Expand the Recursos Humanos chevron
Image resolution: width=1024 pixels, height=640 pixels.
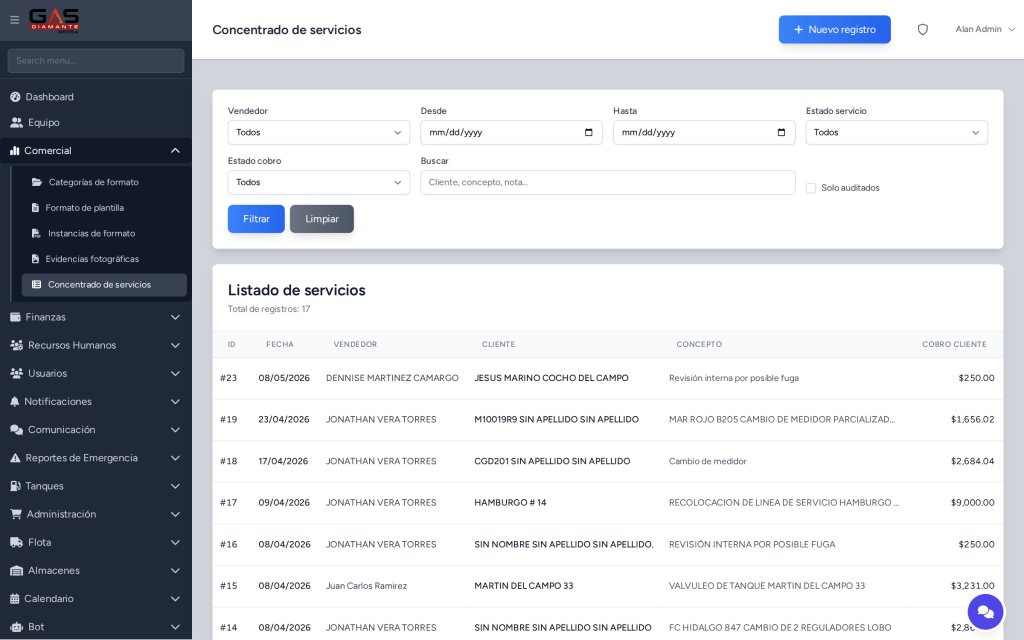pyautogui.click(x=175, y=345)
